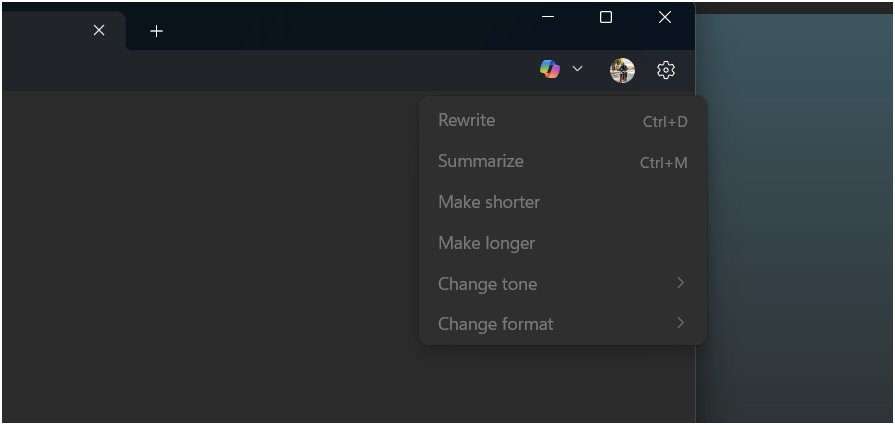
Task: Add a new tab with the plus icon
Action: tap(156, 31)
